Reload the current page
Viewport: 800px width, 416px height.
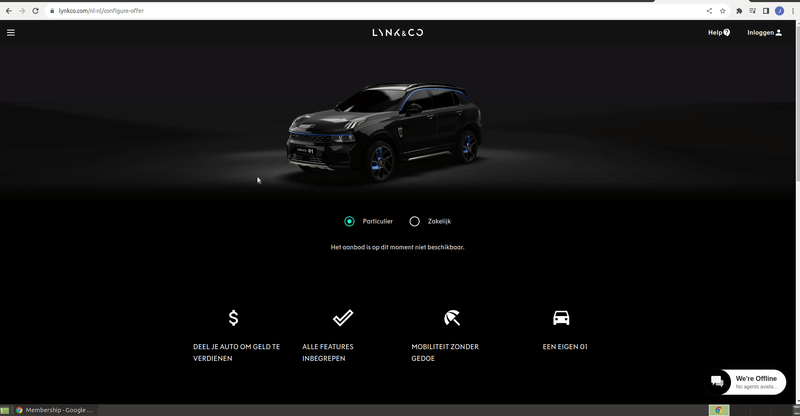(35, 11)
